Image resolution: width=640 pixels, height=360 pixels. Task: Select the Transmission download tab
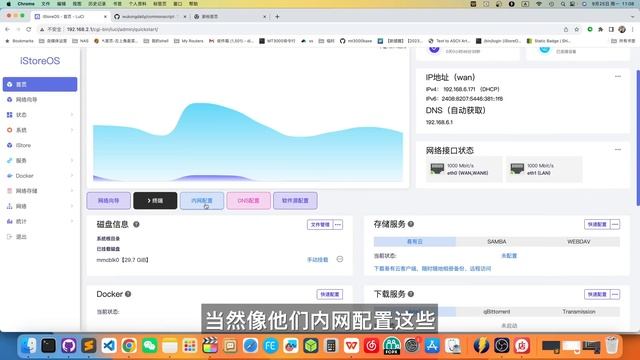tap(579, 311)
